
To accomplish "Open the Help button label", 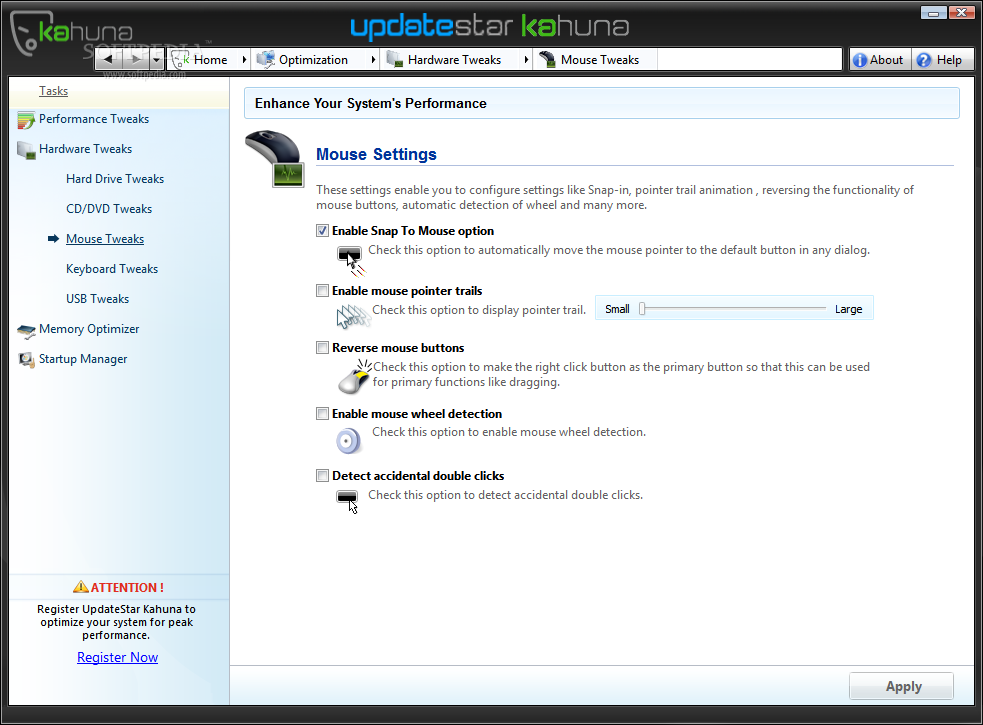I will [949, 60].
